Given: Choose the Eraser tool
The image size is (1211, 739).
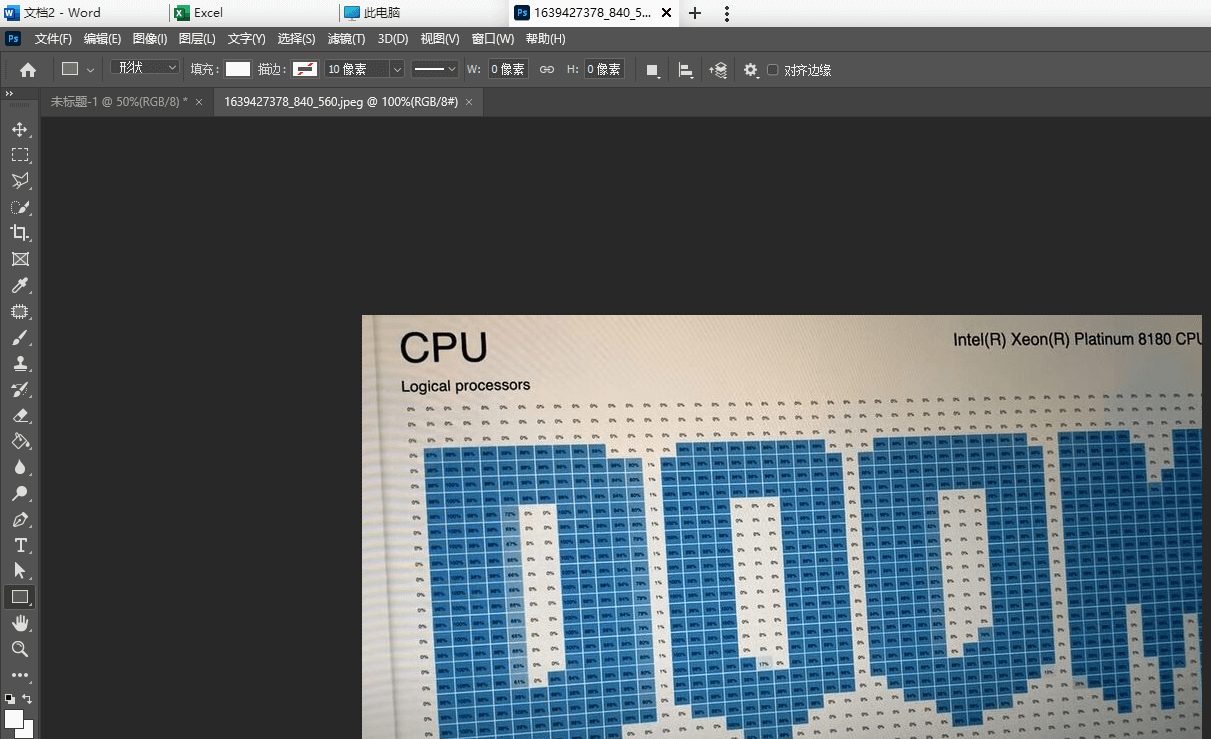Looking at the screenshot, I should coord(19,416).
